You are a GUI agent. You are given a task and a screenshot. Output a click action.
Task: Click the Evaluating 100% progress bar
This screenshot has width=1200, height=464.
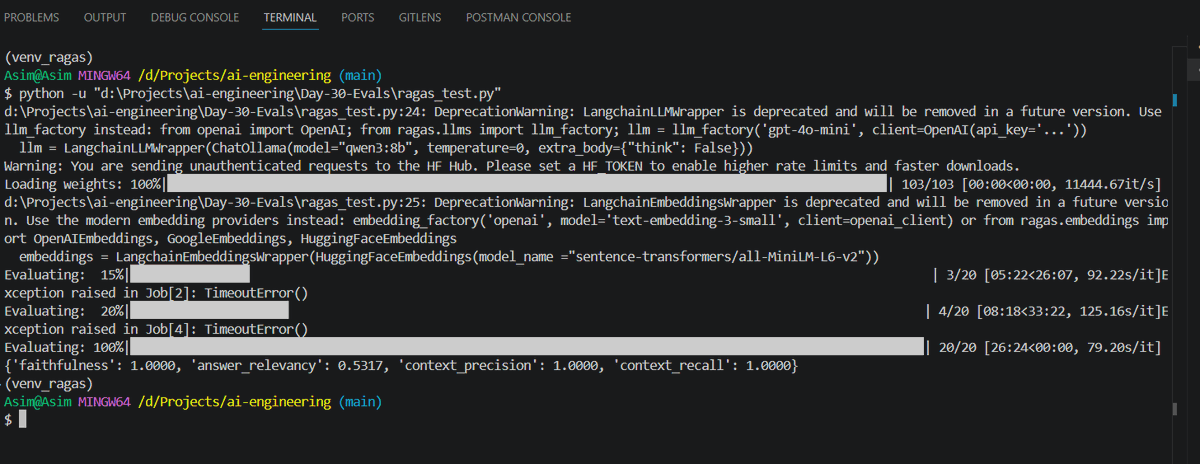[525, 346]
